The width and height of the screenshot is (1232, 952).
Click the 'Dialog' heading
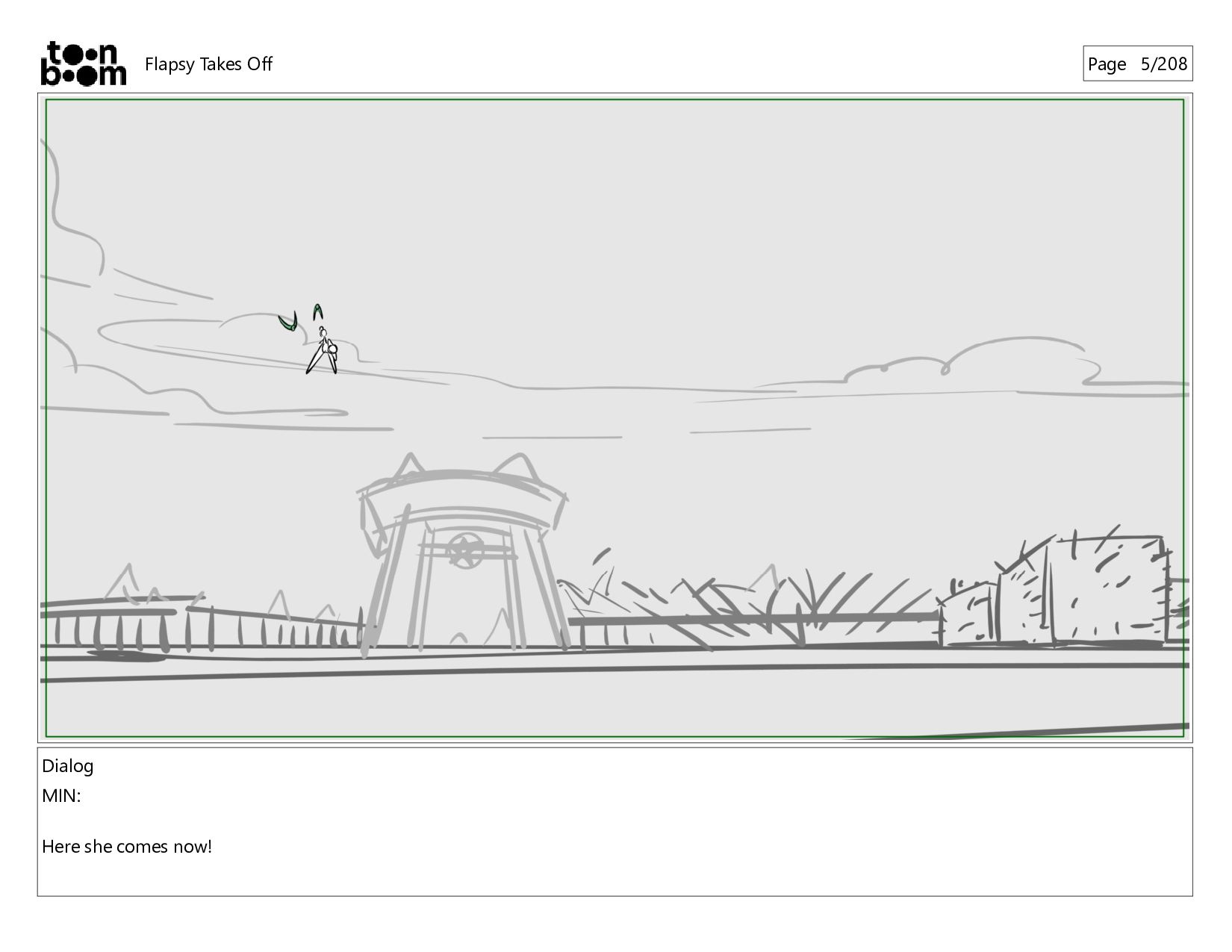tap(68, 766)
